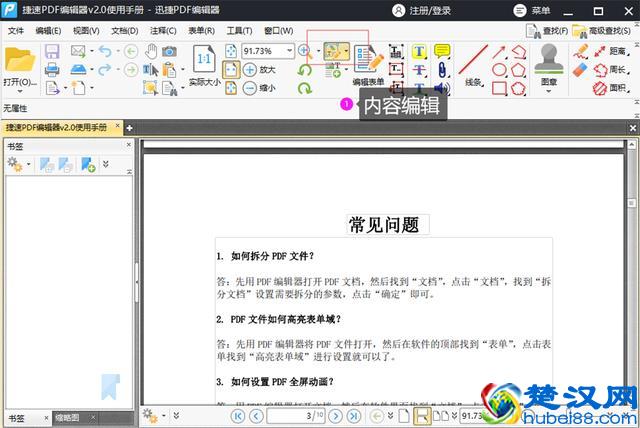
Task: Take a snapshot with the camera tool
Action: (x=169, y=51)
